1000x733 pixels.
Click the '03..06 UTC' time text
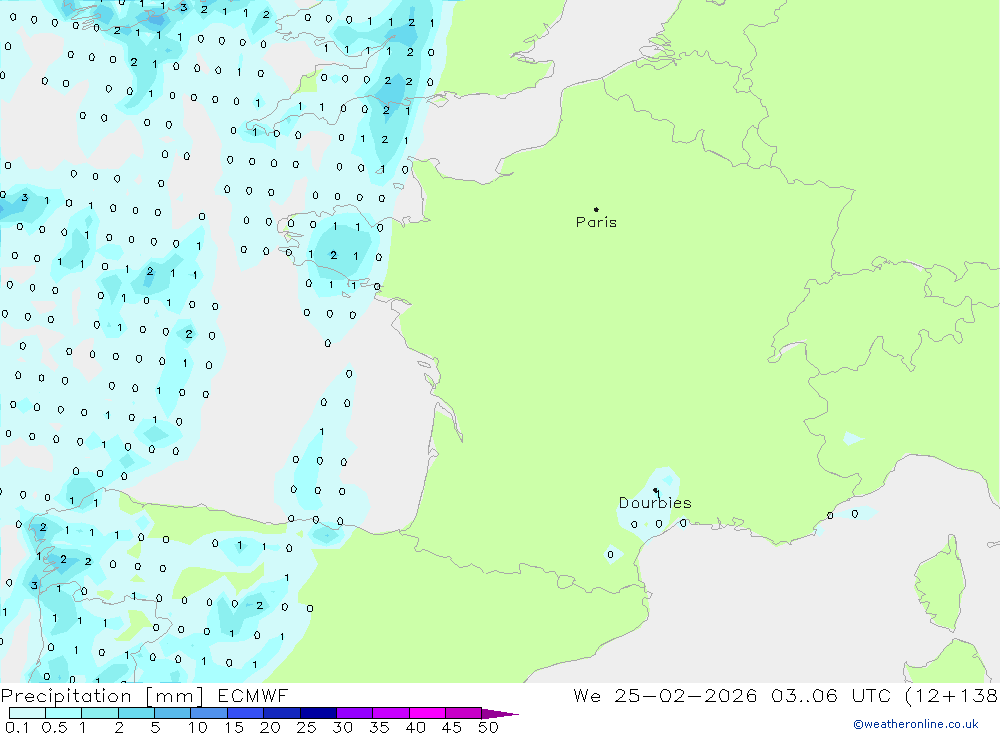coord(831,695)
